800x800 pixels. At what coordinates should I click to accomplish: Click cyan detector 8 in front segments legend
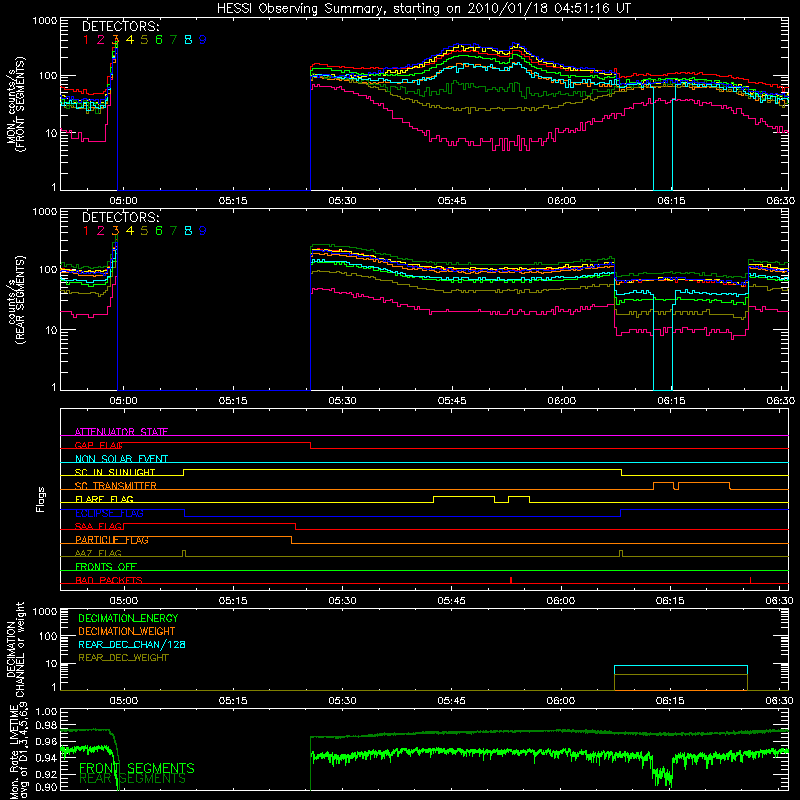[x=188, y=40]
